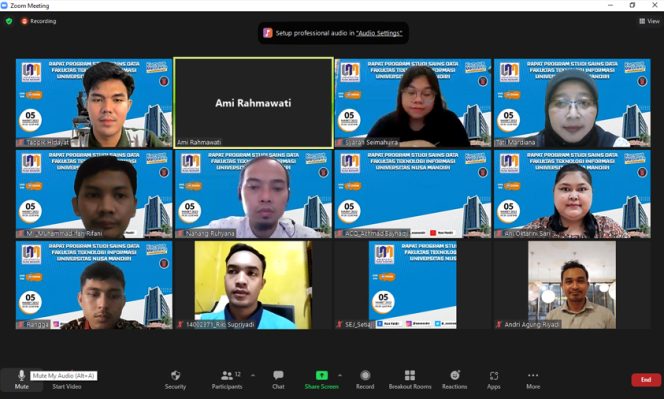Open the Security shield icon
Image resolution: width=664 pixels, height=399 pixels.
[x=175, y=375]
